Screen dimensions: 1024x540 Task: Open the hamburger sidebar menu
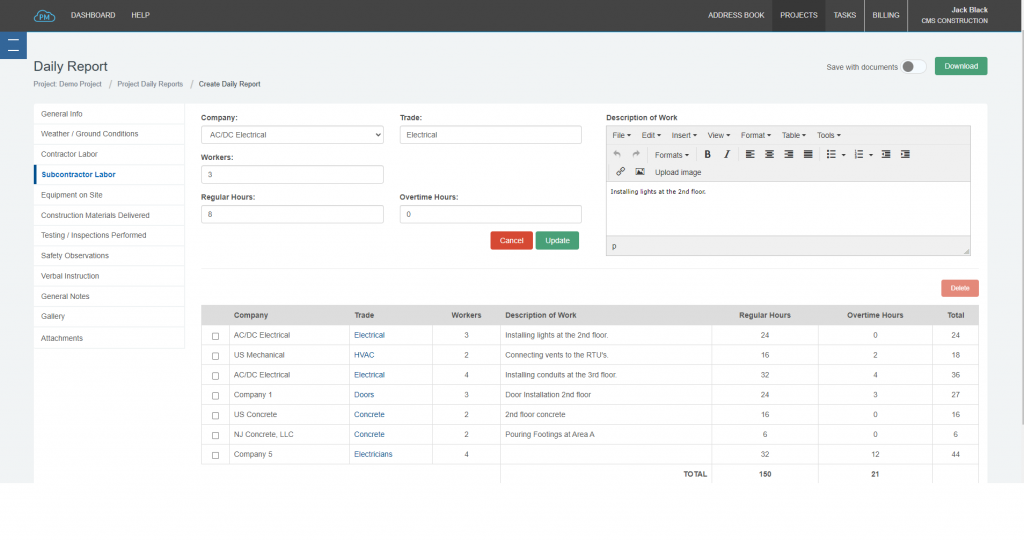[13, 46]
